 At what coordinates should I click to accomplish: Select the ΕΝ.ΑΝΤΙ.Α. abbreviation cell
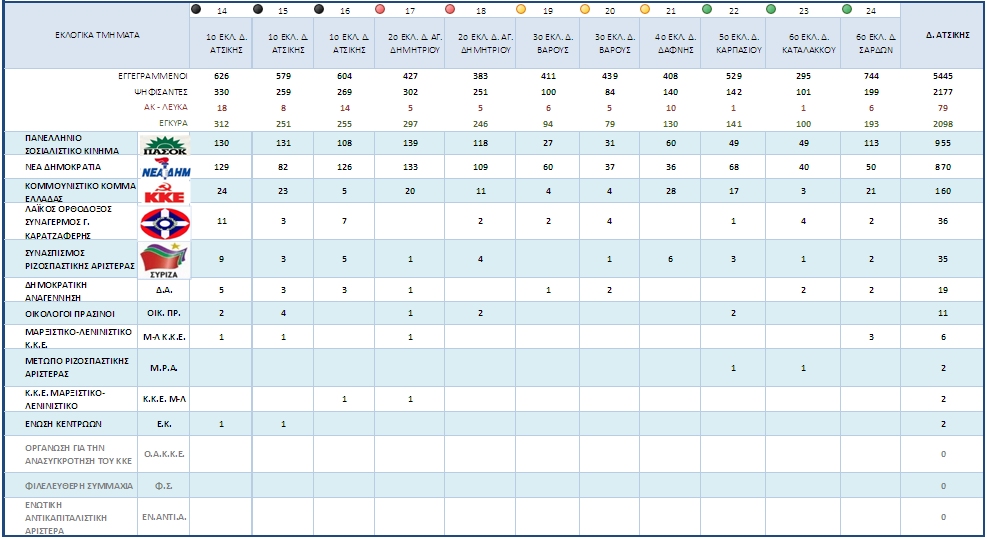click(164, 517)
